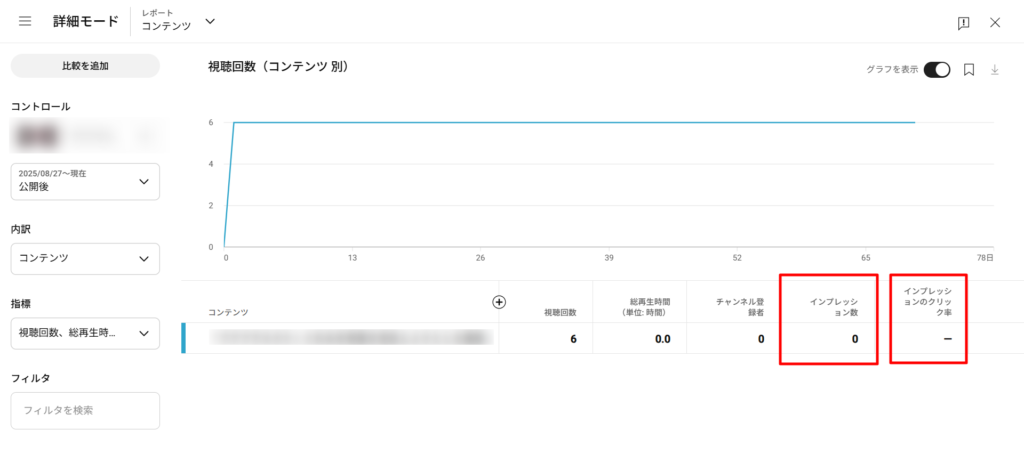Click the blue row color indicator
The height and width of the screenshot is (463, 1024).
click(184, 338)
